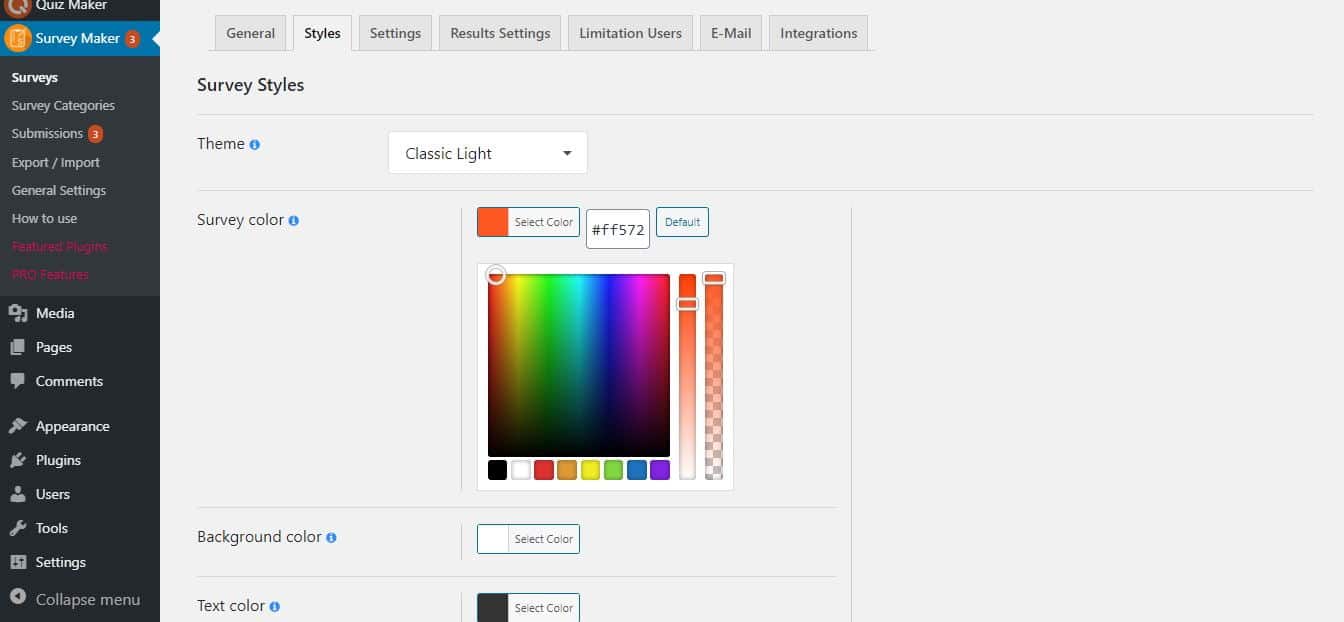
Task: Open General Settings link in sidebar
Action: pyautogui.click(x=59, y=190)
